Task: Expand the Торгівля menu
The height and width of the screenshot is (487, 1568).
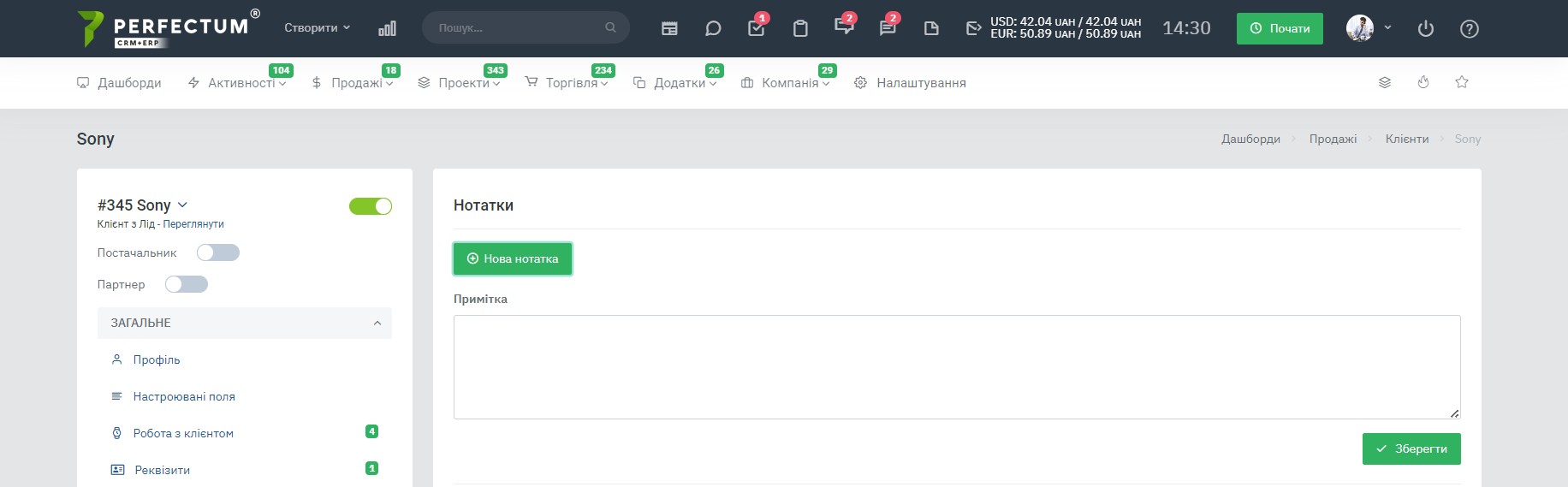Action: point(567,83)
